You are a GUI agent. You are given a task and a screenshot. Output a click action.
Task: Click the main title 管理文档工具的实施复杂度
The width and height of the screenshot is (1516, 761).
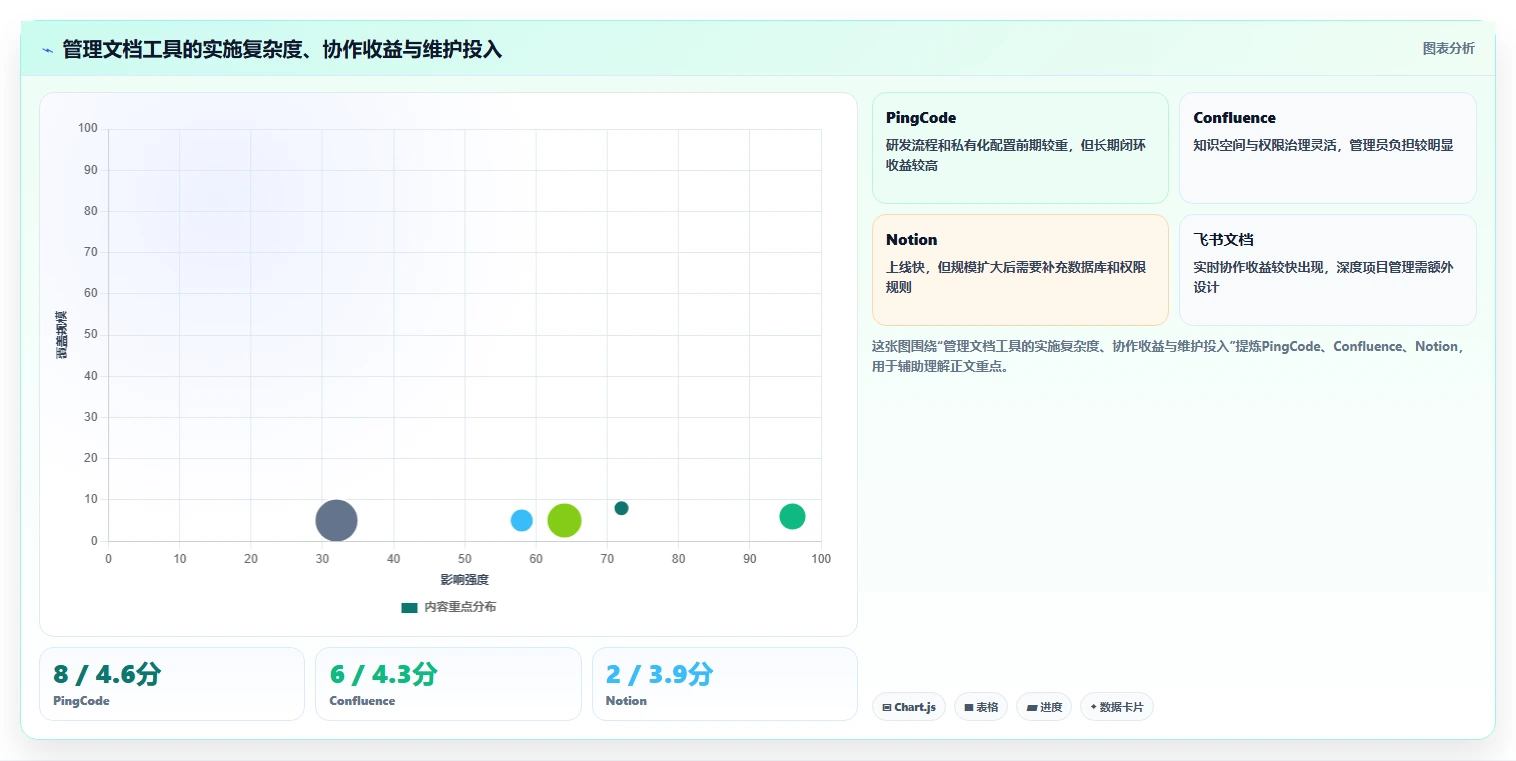(x=282, y=49)
